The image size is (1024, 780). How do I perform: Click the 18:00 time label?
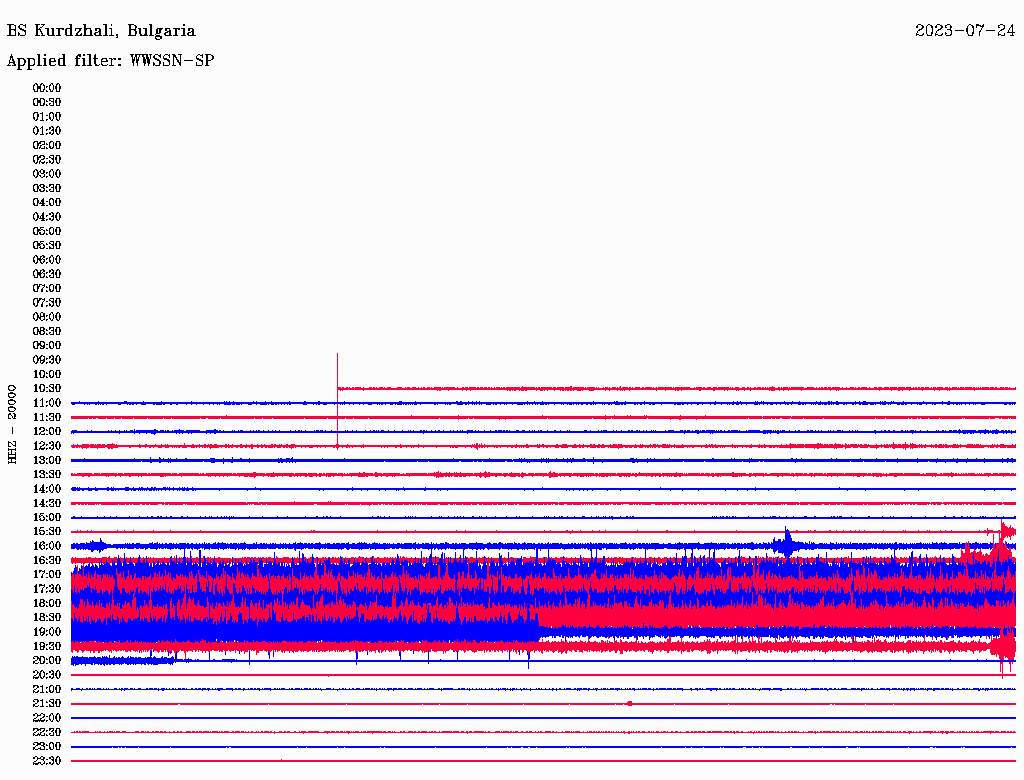[47, 603]
